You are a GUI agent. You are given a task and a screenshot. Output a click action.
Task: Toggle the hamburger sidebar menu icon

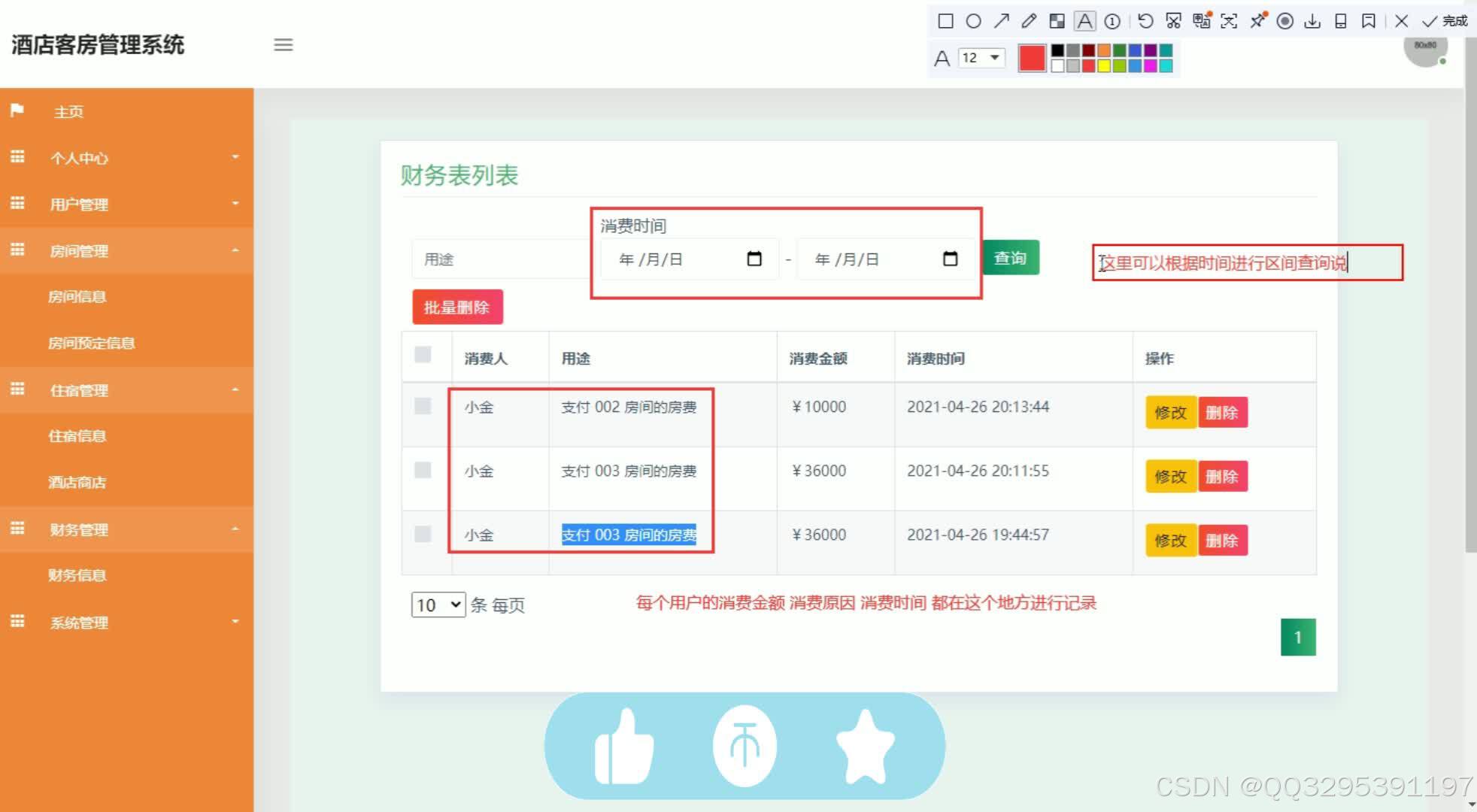click(x=284, y=45)
